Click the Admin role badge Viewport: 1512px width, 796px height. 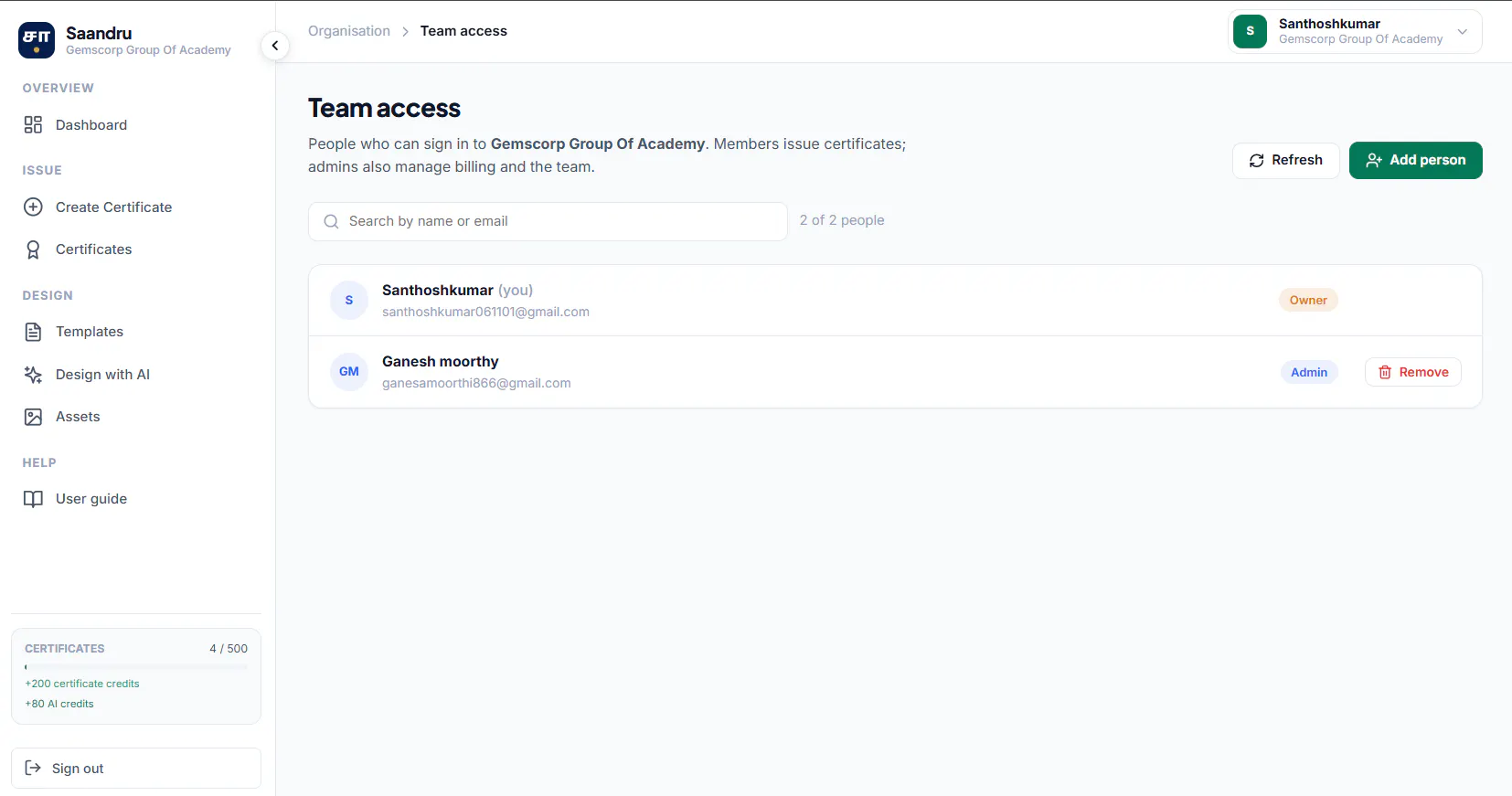click(x=1309, y=372)
